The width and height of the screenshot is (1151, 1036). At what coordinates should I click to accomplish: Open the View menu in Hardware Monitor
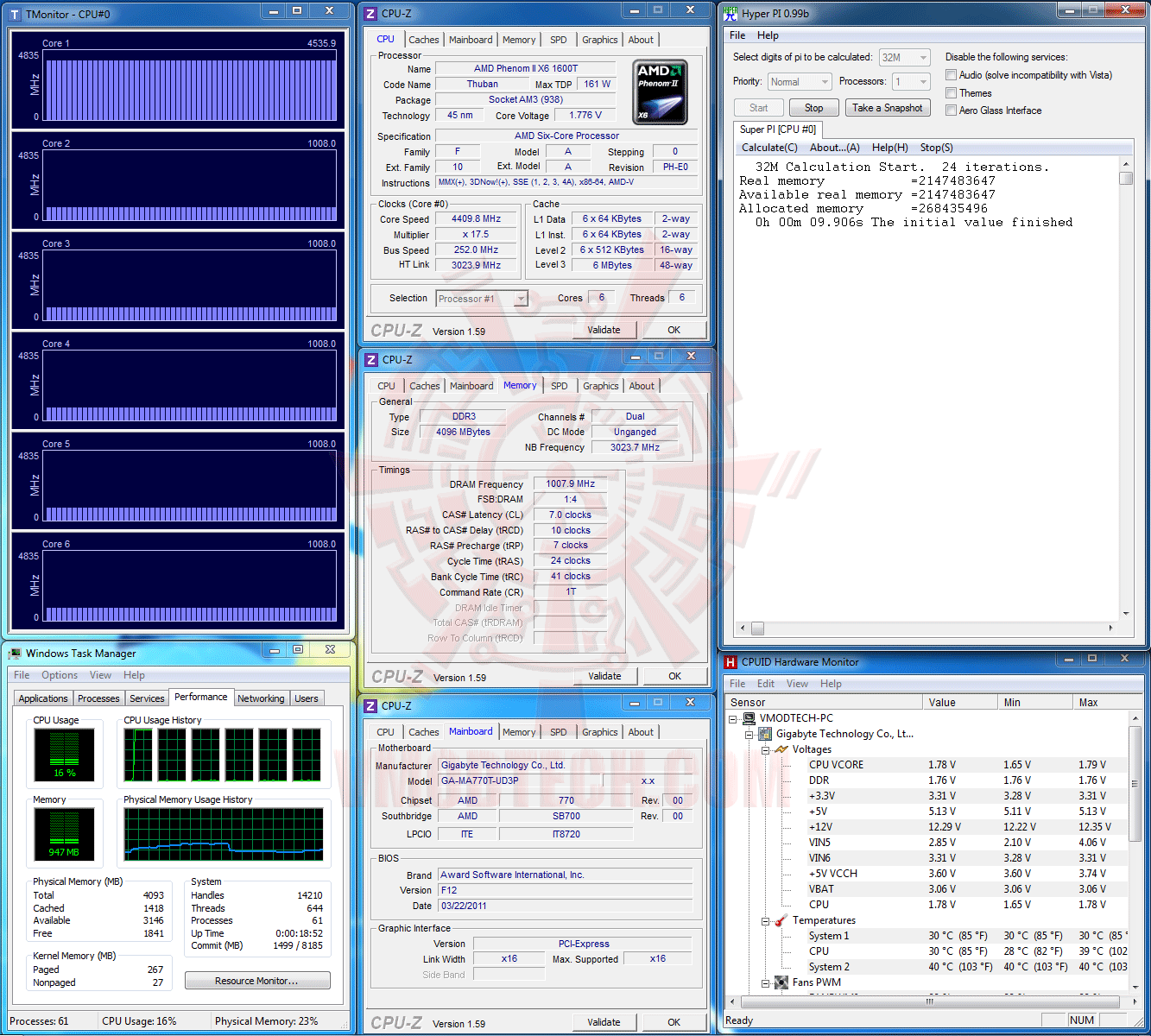(797, 684)
